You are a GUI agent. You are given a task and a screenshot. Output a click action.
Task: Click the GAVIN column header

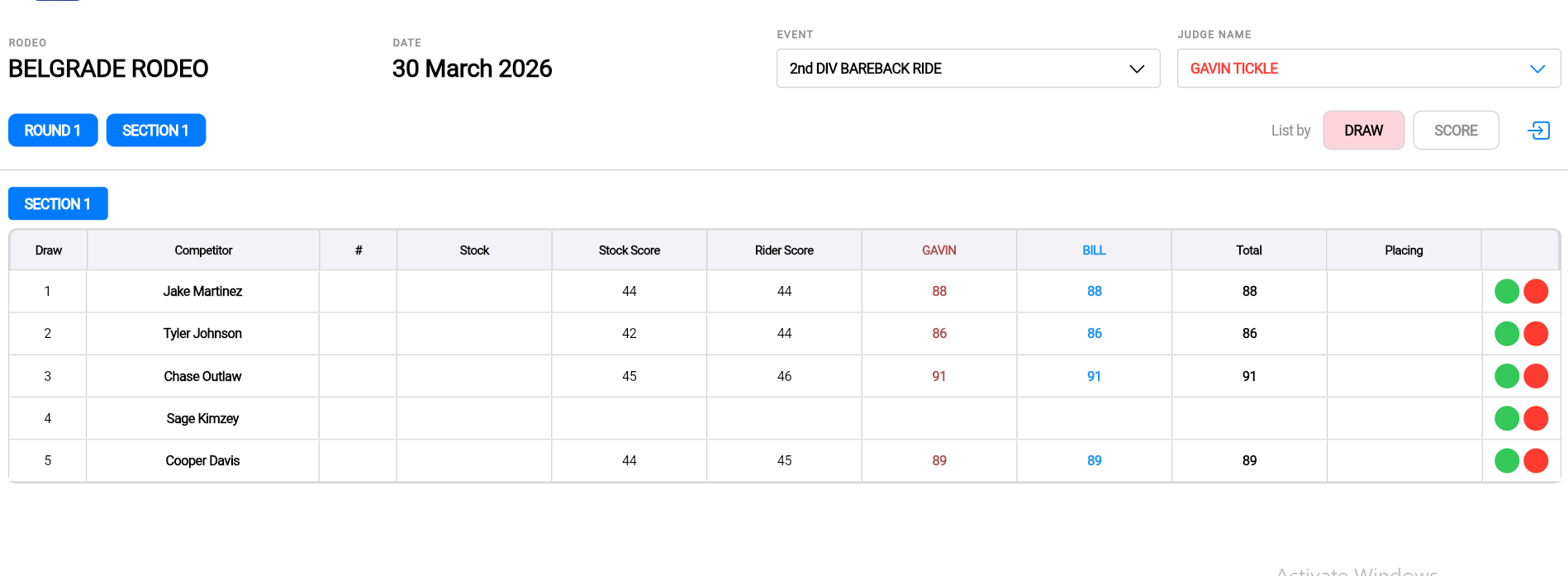(938, 250)
